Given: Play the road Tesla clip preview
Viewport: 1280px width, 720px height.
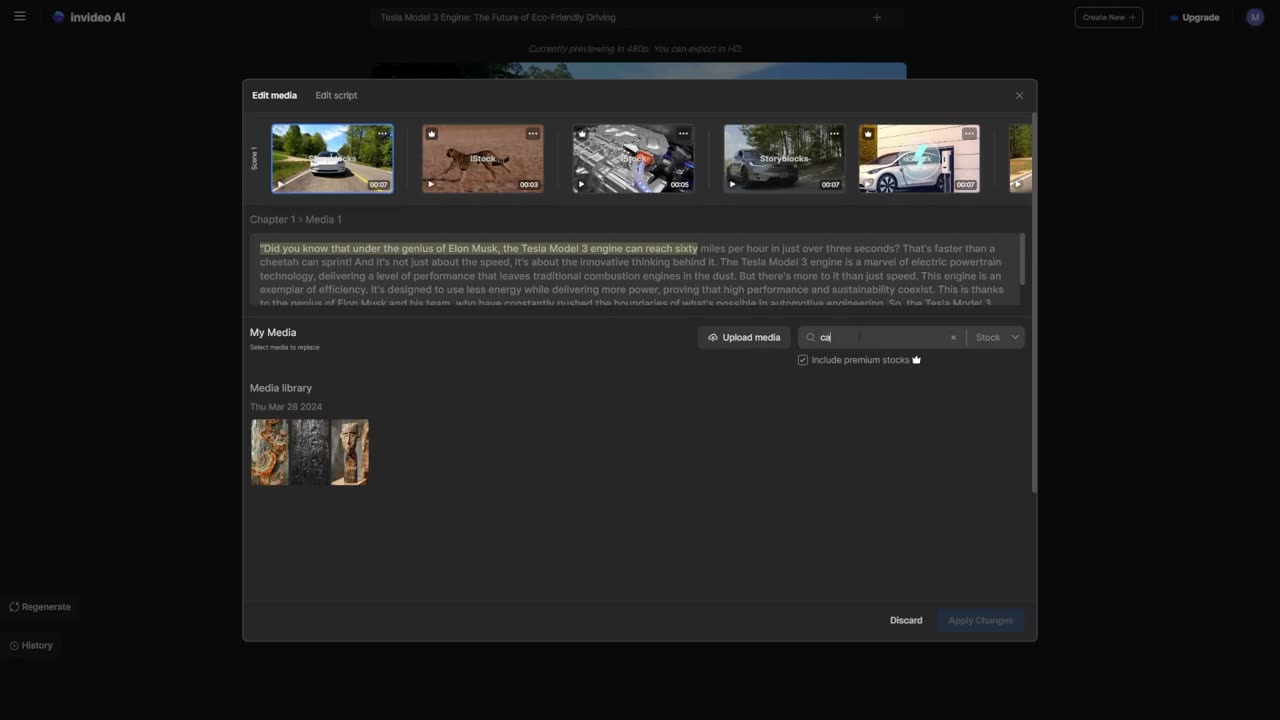Looking at the screenshot, I should point(280,184).
